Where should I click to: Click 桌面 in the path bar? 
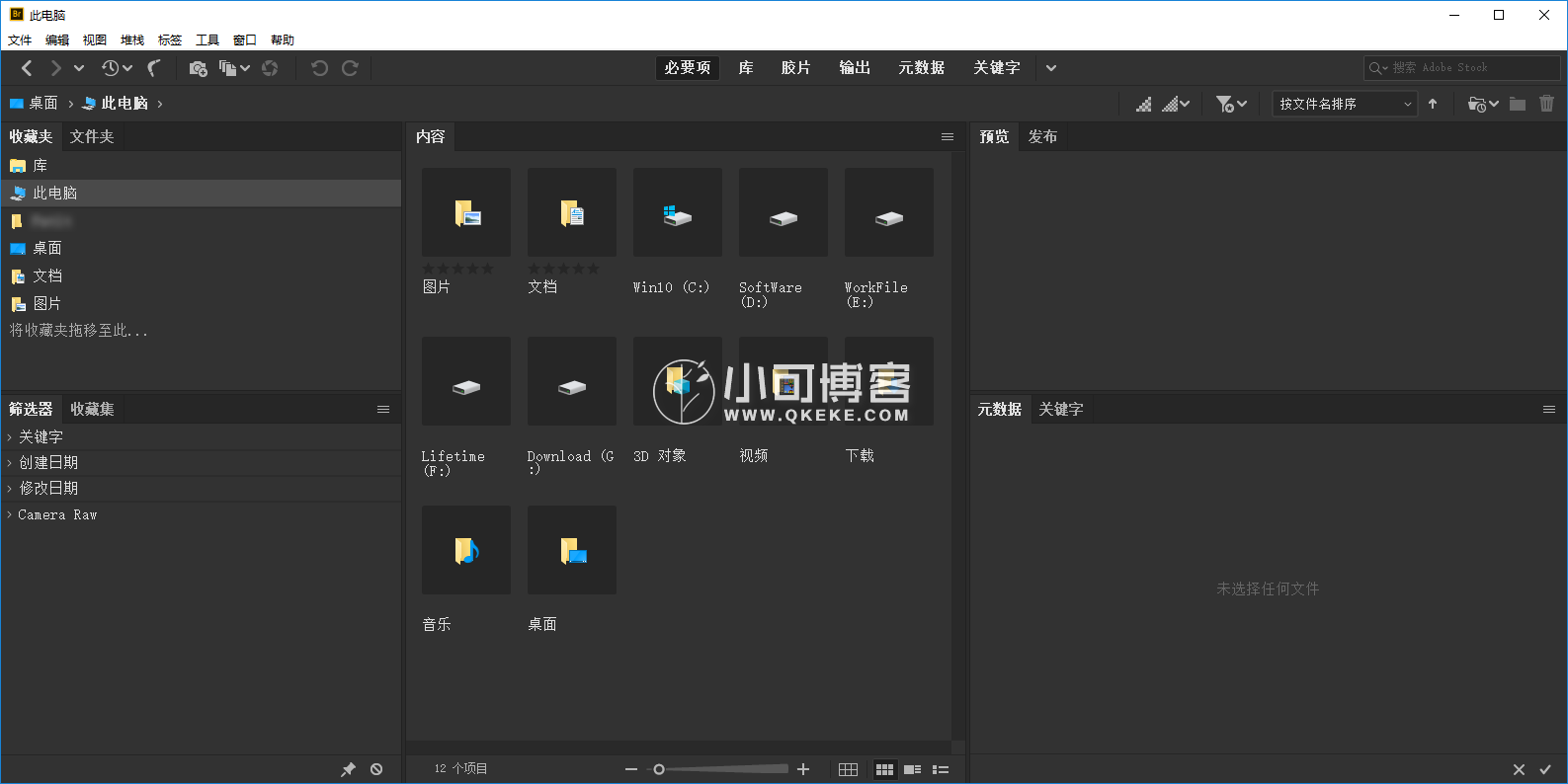click(x=35, y=104)
